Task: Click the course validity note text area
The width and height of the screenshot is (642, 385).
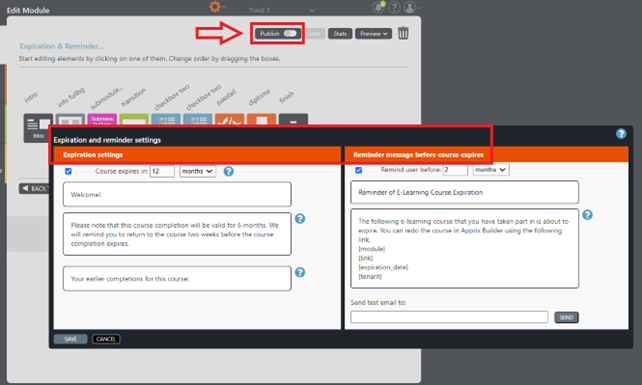Action: tap(177, 234)
